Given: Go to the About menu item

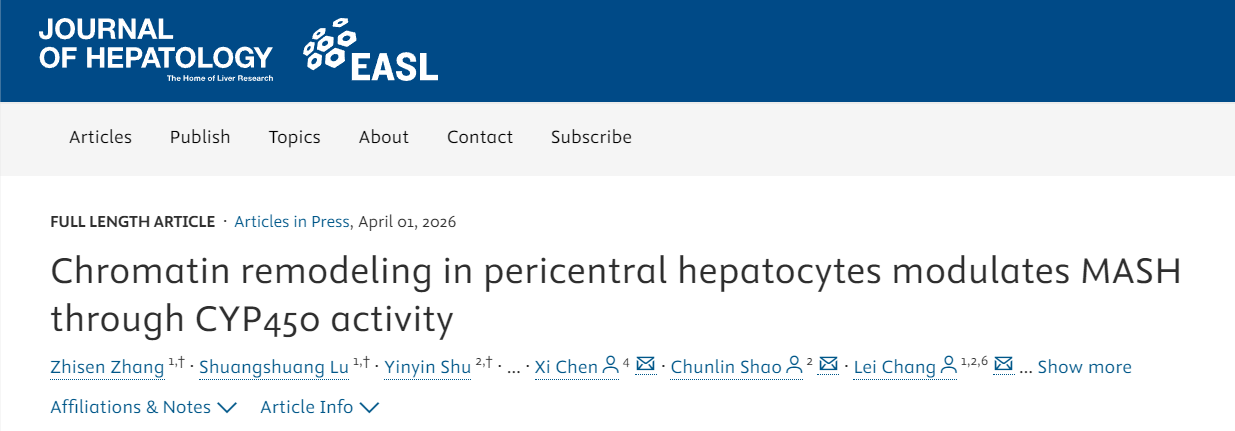Looking at the screenshot, I should pyautogui.click(x=384, y=137).
